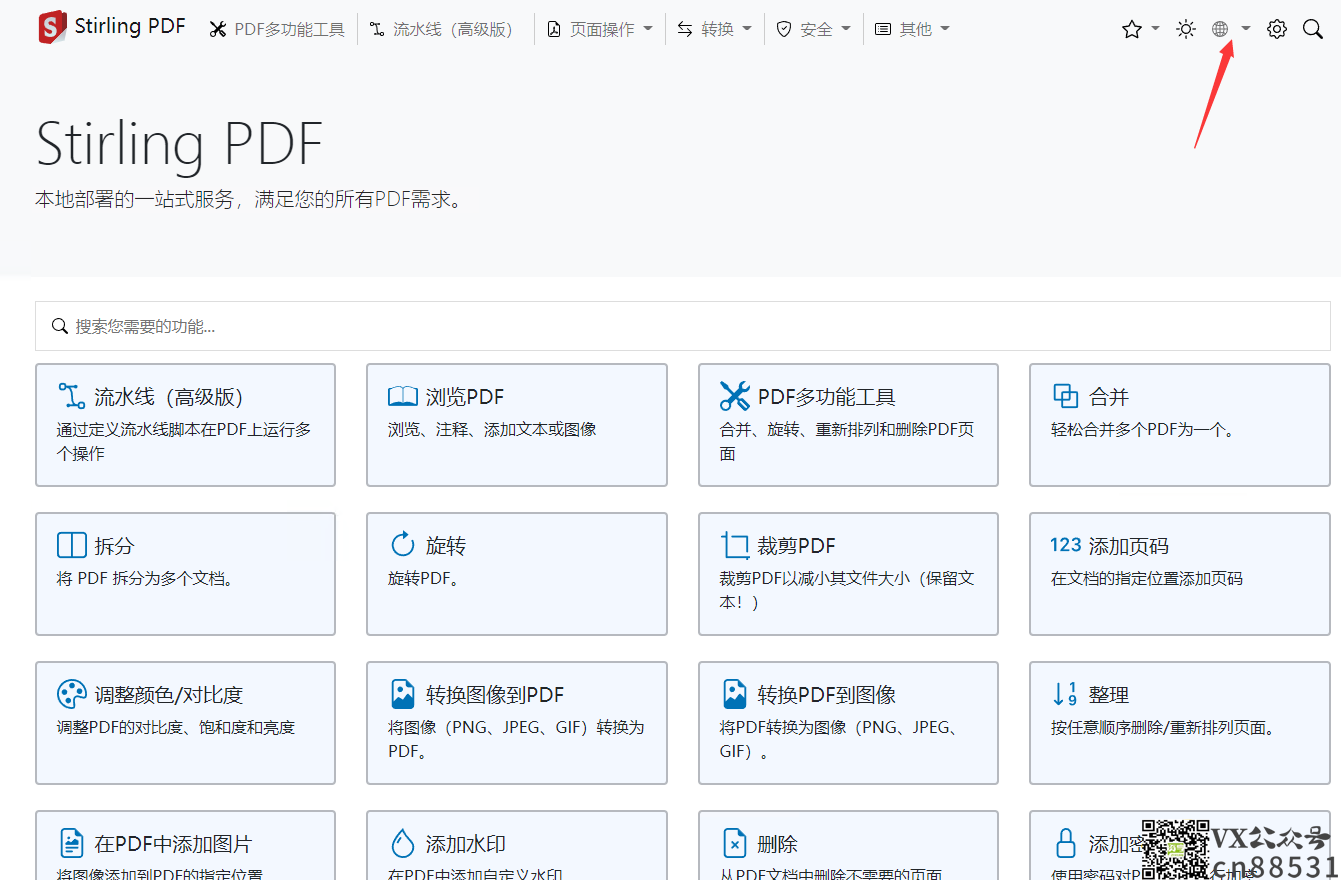The width and height of the screenshot is (1341, 880).
Task: Click the 添加水印 droplet icon
Action: click(x=402, y=843)
